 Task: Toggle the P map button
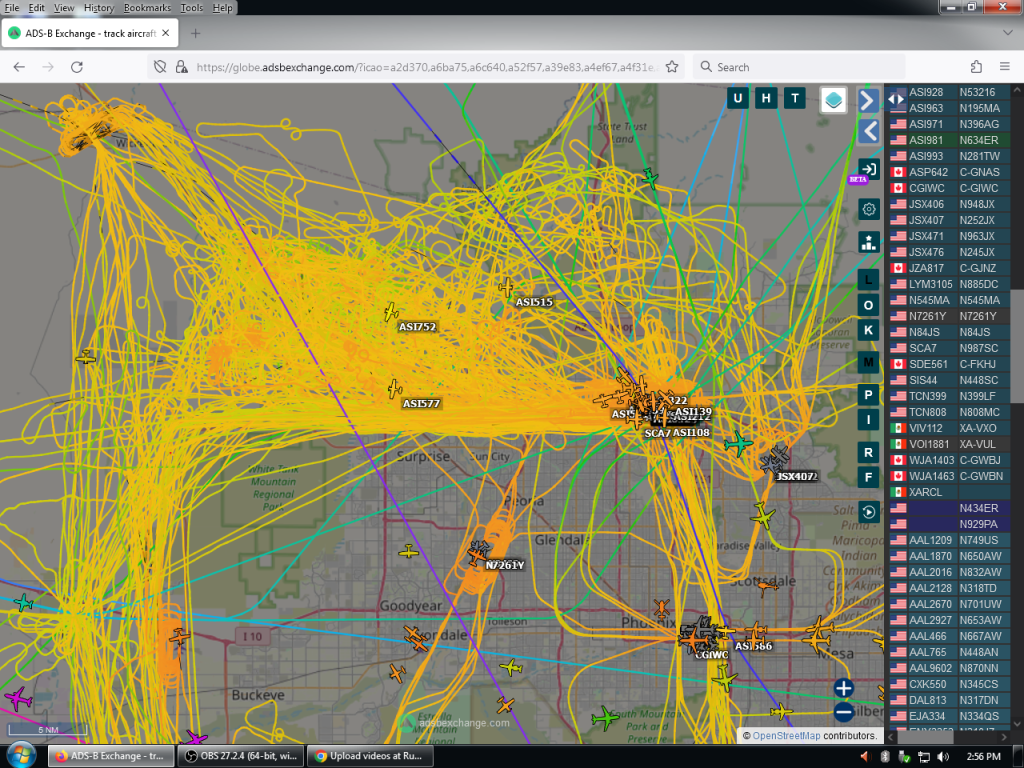[868, 394]
